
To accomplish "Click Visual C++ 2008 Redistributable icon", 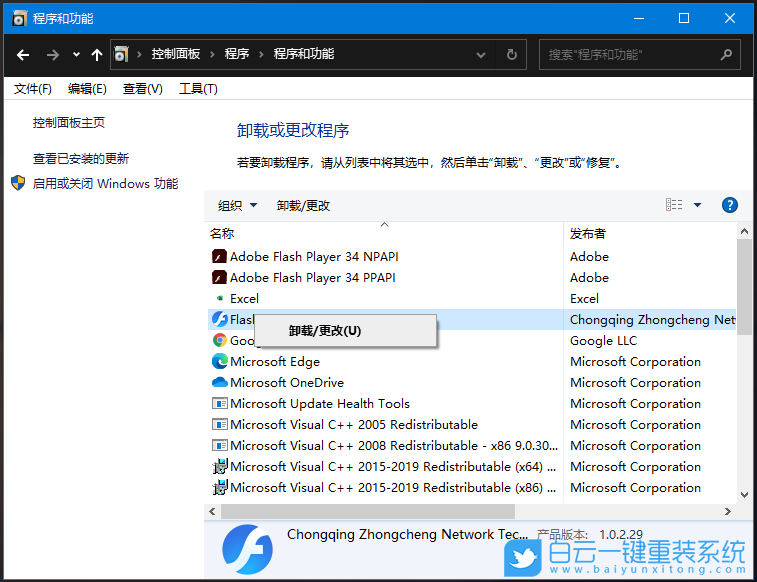I will pos(220,445).
